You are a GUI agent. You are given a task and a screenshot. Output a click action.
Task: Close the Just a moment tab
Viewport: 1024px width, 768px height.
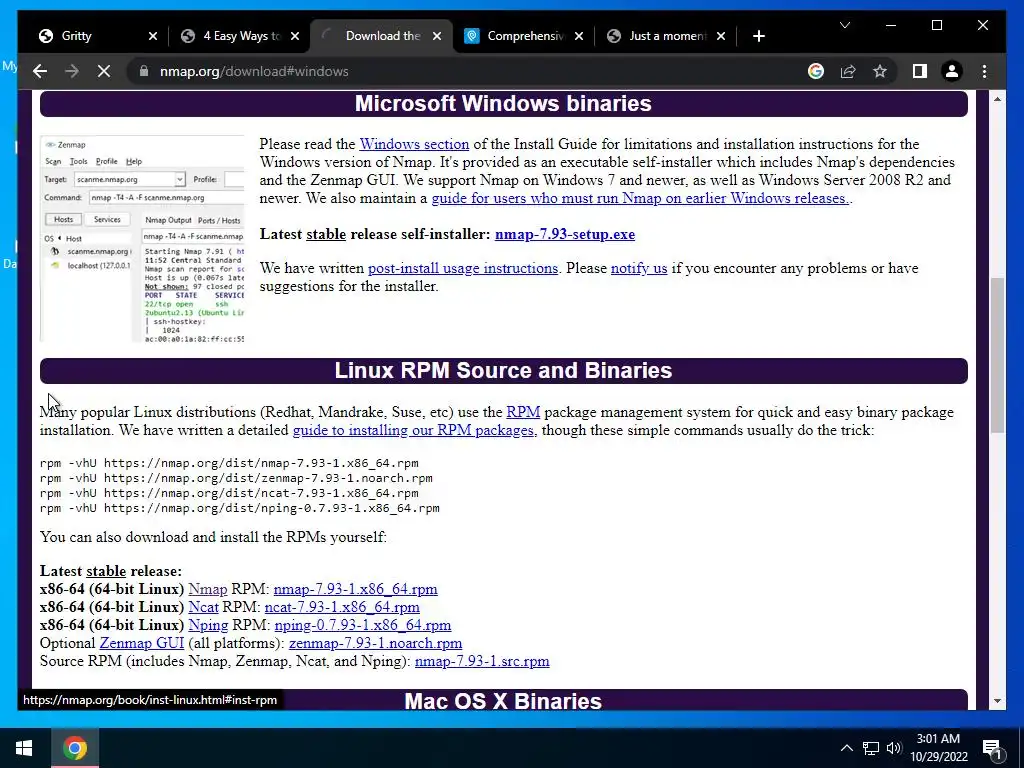[x=721, y=36]
